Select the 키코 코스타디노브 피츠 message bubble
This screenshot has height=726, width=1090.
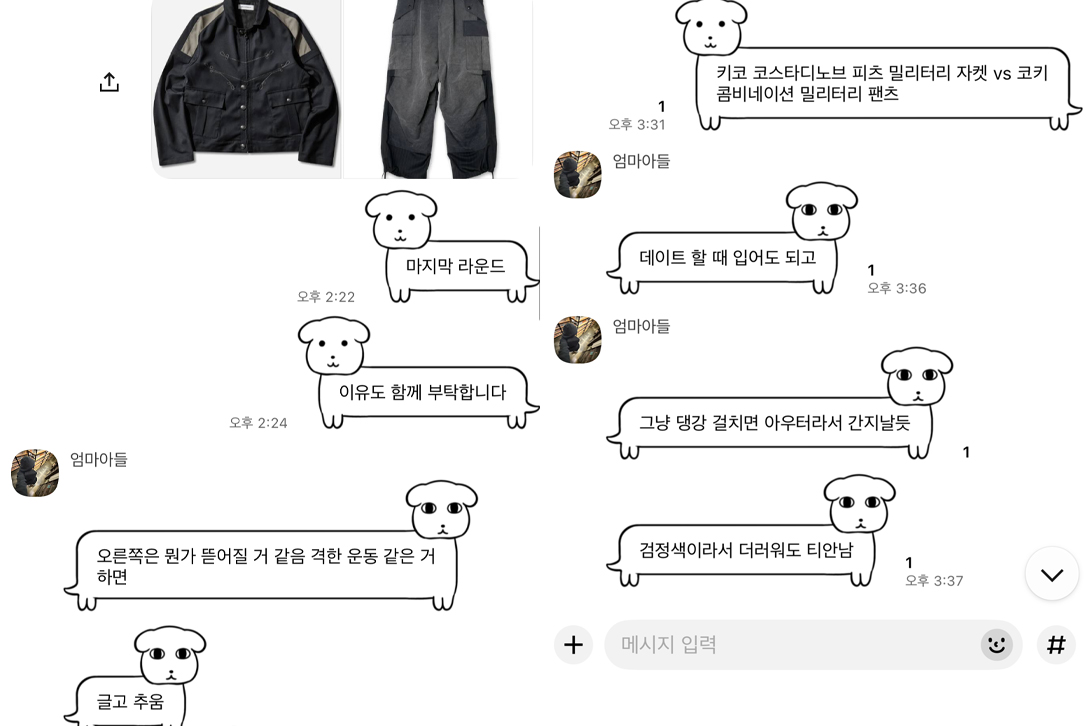tap(883, 85)
